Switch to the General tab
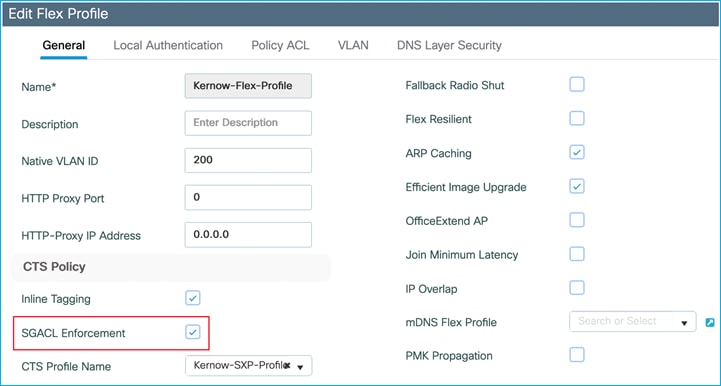The height and width of the screenshot is (386, 721). click(63, 45)
